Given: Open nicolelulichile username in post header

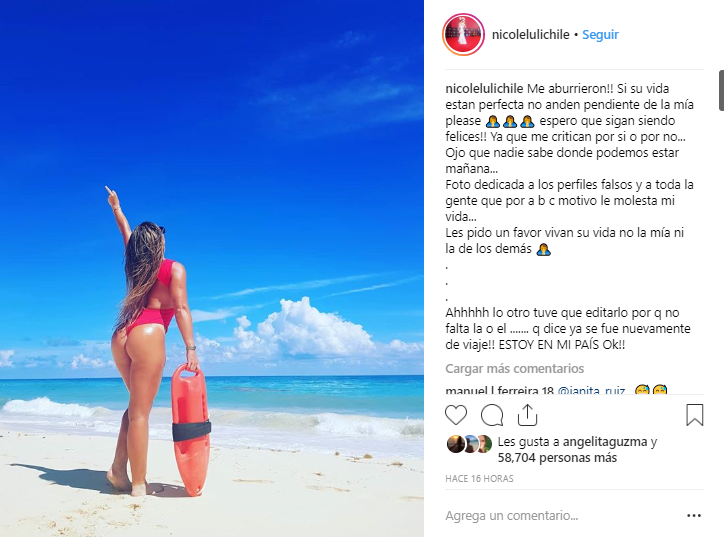Looking at the screenshot, I should (531, 35).
